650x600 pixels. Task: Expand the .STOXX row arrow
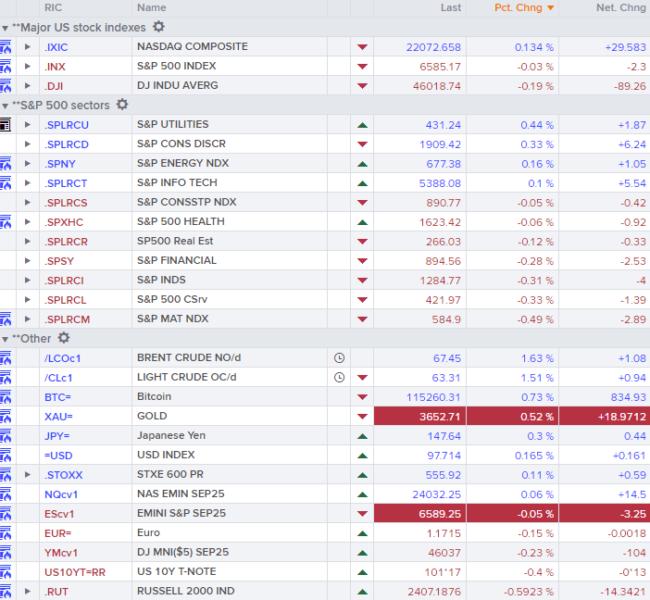[x=27, y=474]
